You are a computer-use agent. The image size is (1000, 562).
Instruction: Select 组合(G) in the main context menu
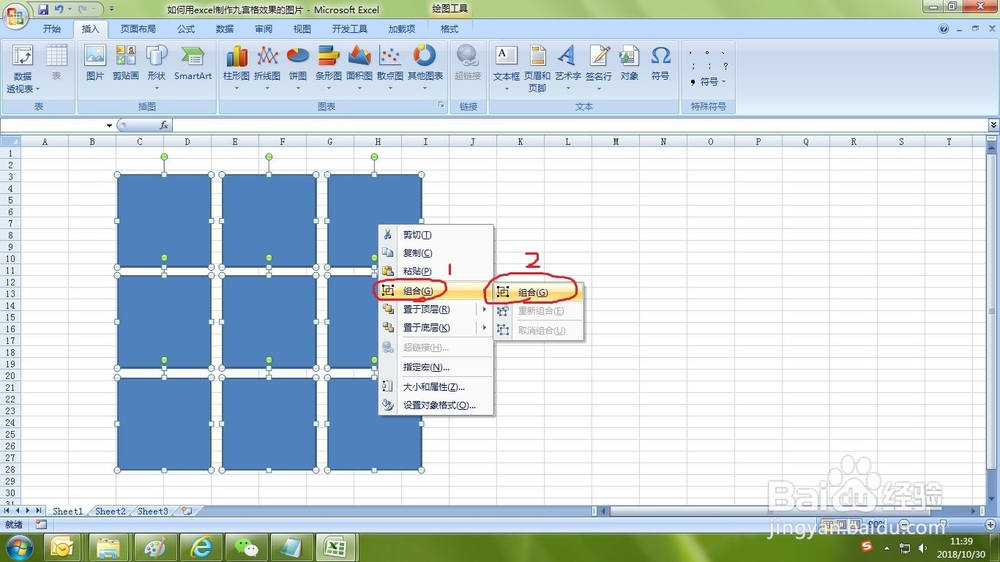coord(436,291)
